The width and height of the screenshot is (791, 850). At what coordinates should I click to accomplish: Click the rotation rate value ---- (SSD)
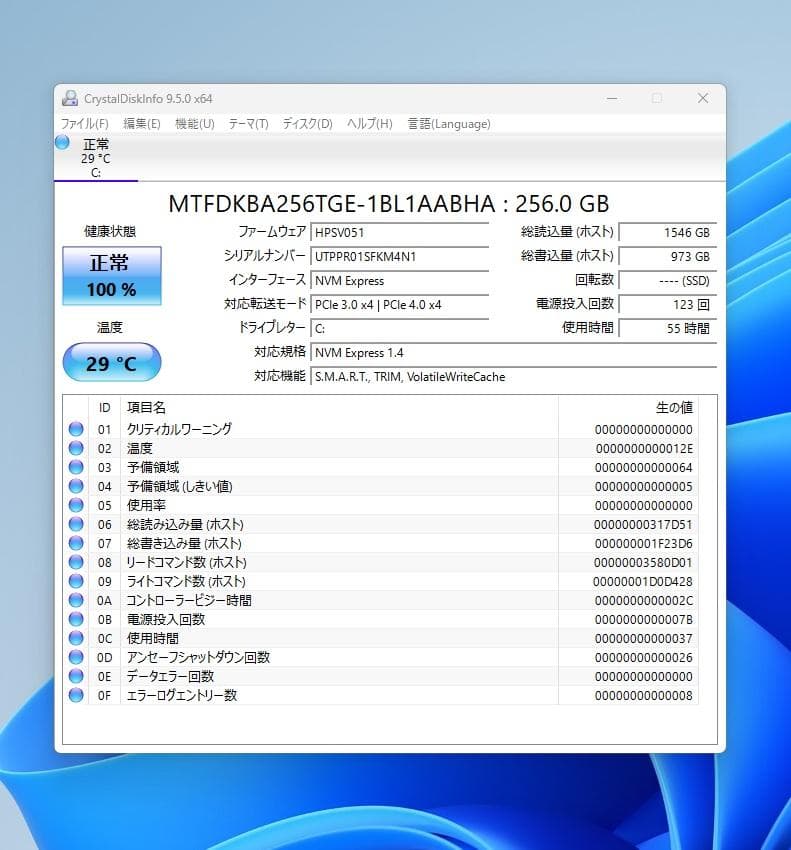coord(667,281)
